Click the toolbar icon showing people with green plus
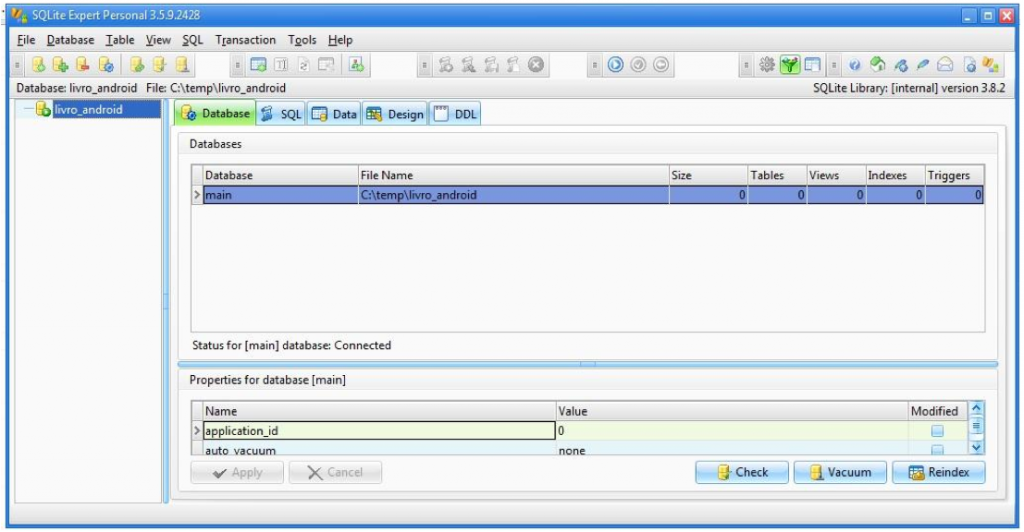The height and width of the screenshot is (532, 1024). pos(357,65)
